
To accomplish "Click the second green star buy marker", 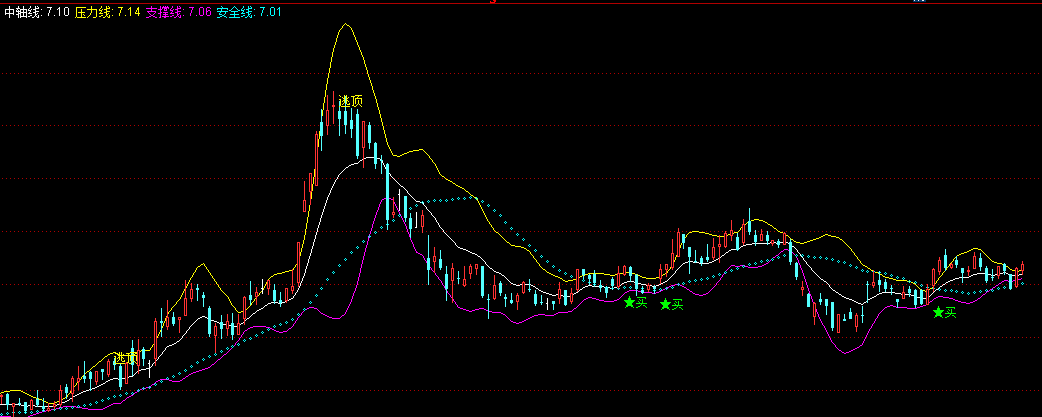I will 665,304.
